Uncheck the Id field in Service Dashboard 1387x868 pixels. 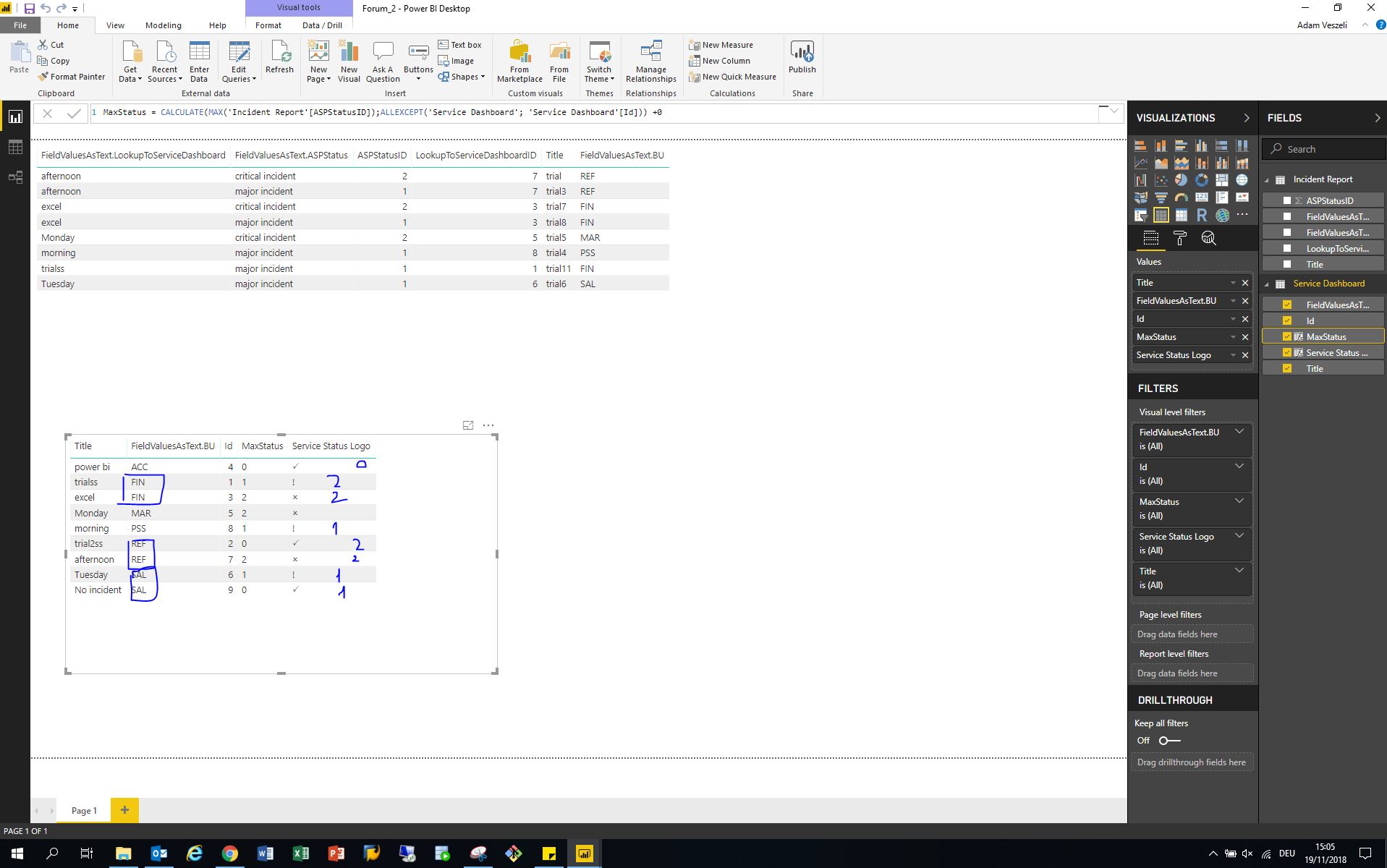tap(1286, 320)
